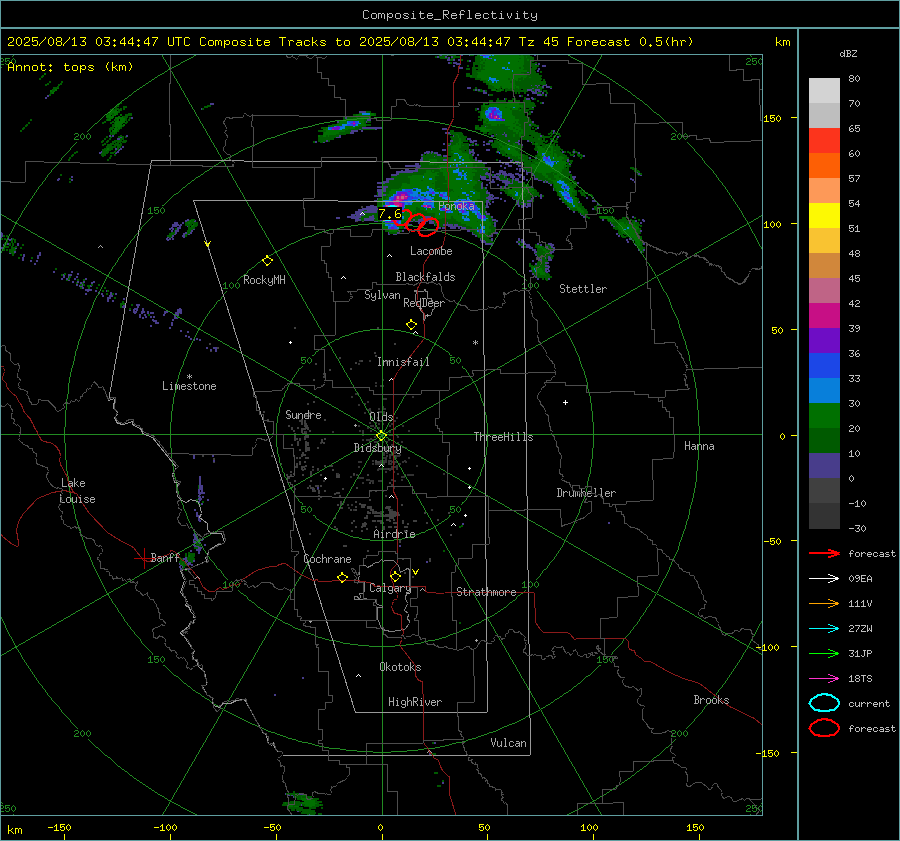Viewport: 900px width, 841px height.
Task: Click the Hanna label
Action: pos(699,446)
